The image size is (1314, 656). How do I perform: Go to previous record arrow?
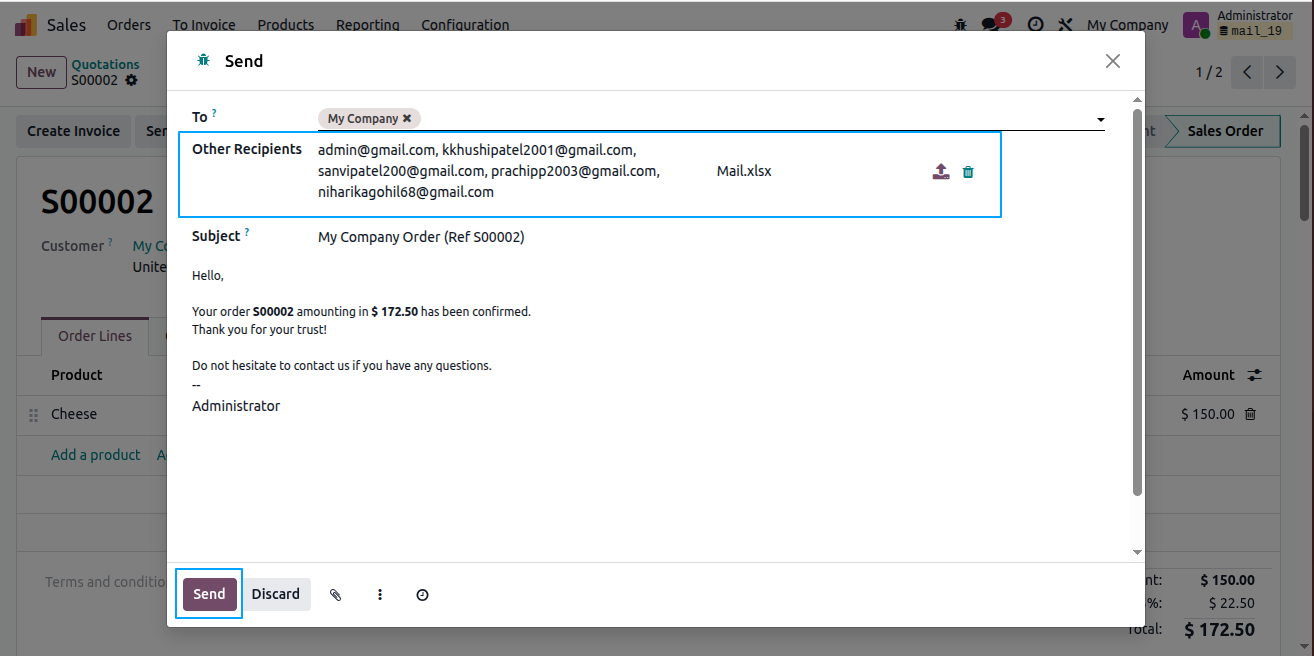[x=1247, y=72]
